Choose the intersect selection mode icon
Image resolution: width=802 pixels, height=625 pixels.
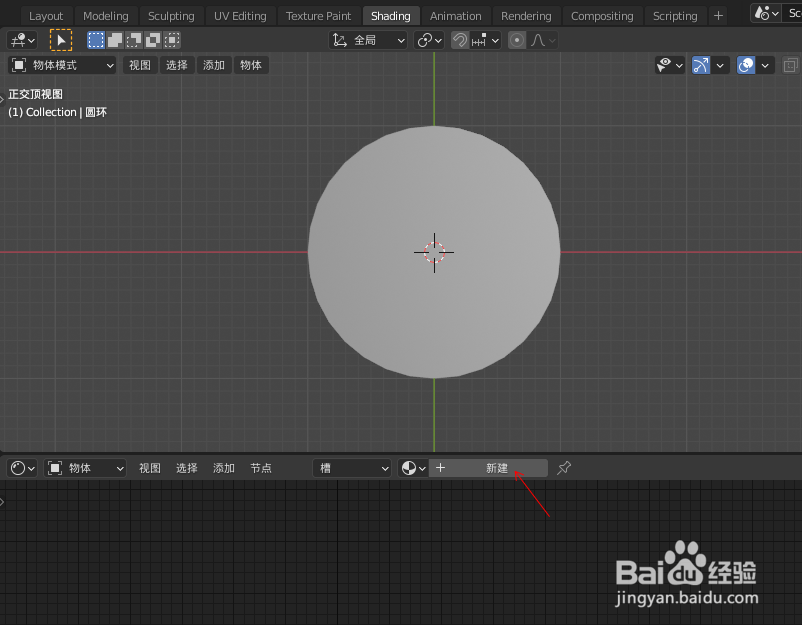click(x=172, y=40)
